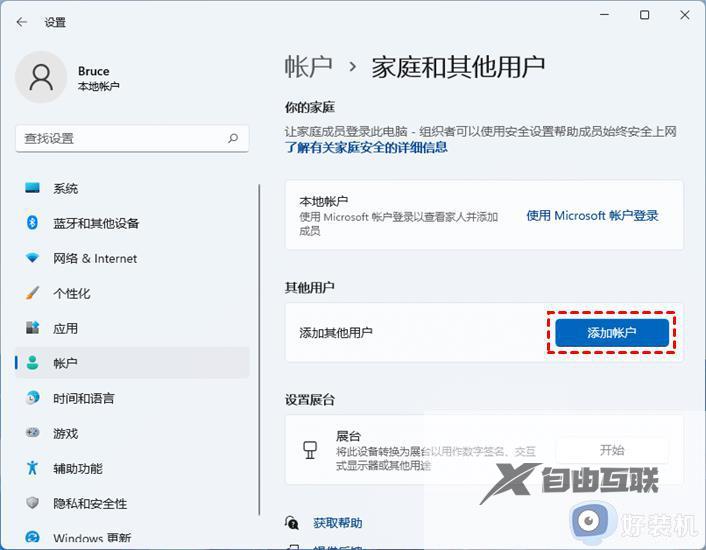Click the 开始 kiosk button

[612, 450]
